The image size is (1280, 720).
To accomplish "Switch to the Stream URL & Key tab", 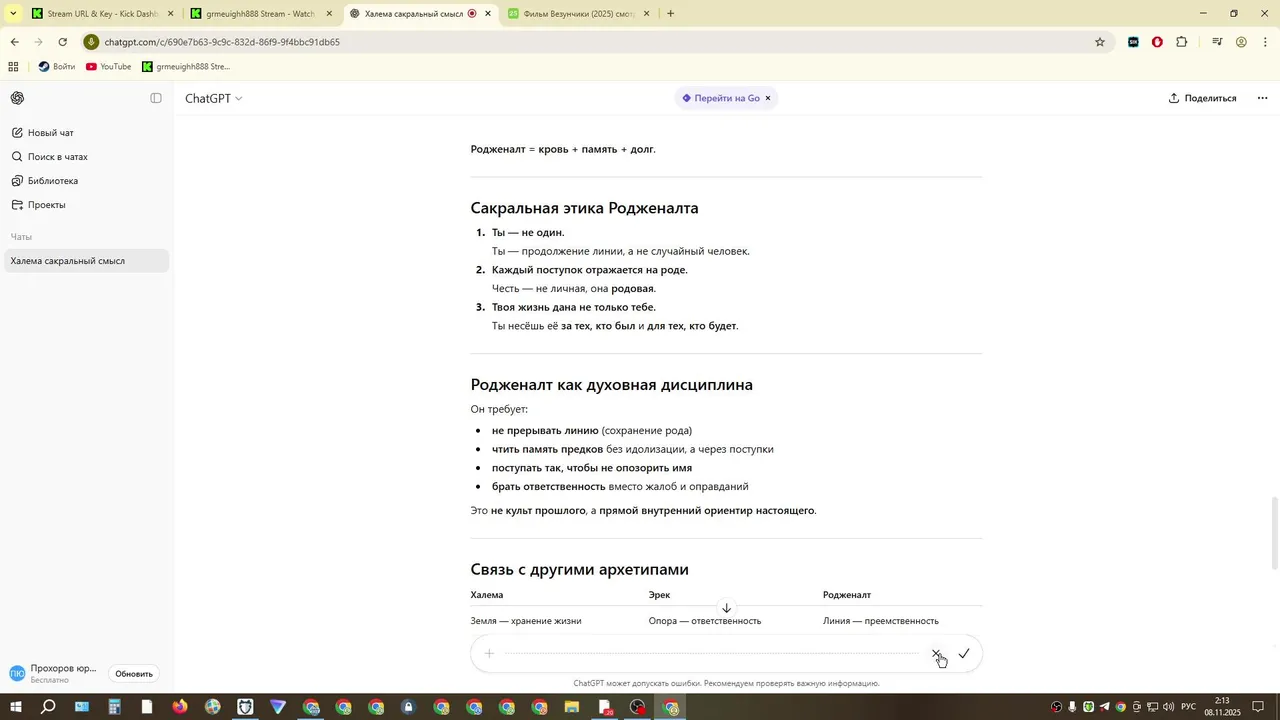I will (102, 14).
